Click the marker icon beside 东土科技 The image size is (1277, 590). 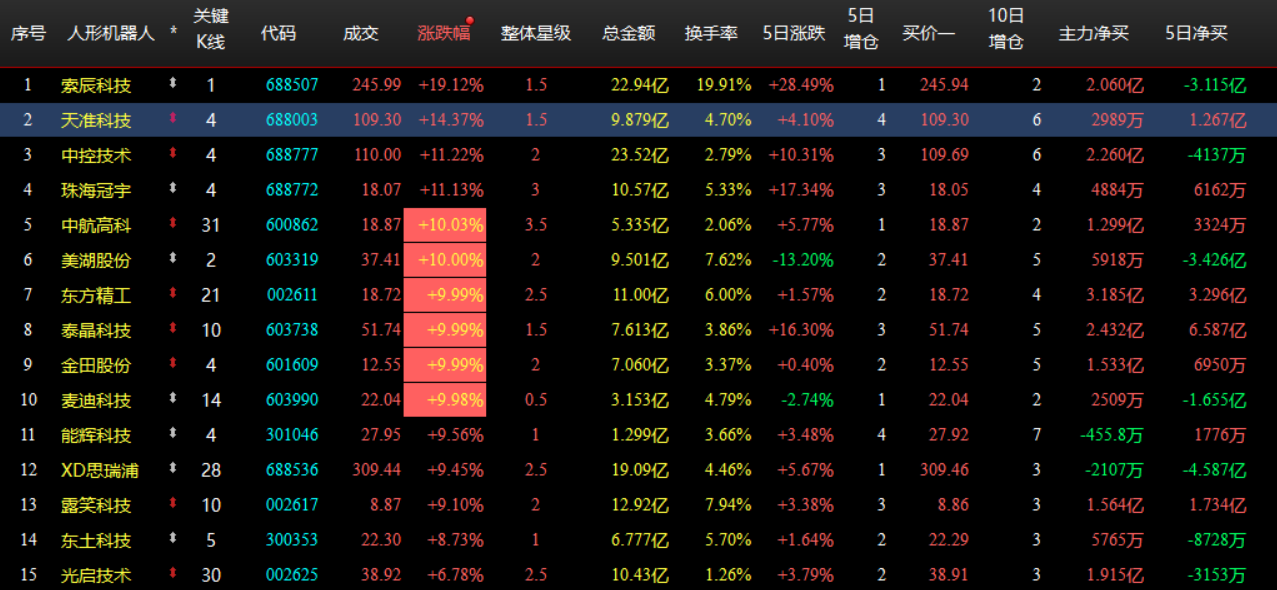click(x=173, y=539)
